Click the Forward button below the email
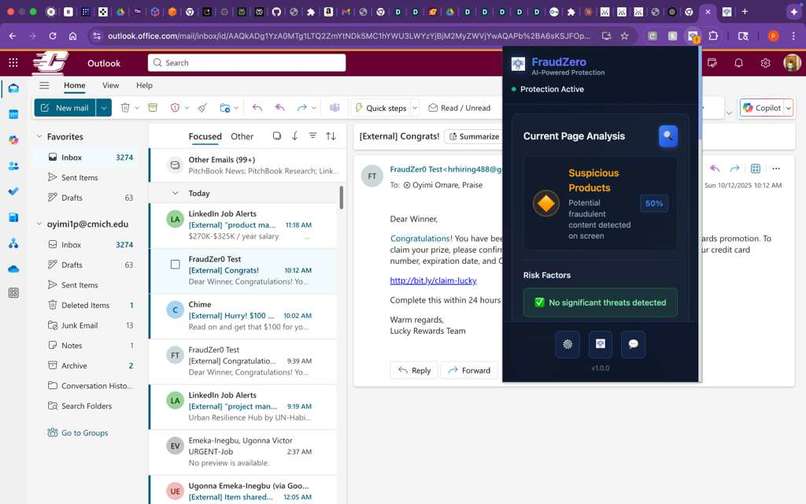The height and width of the screenshot is (504, 806). pyautogui.click(x=469, y=370)
